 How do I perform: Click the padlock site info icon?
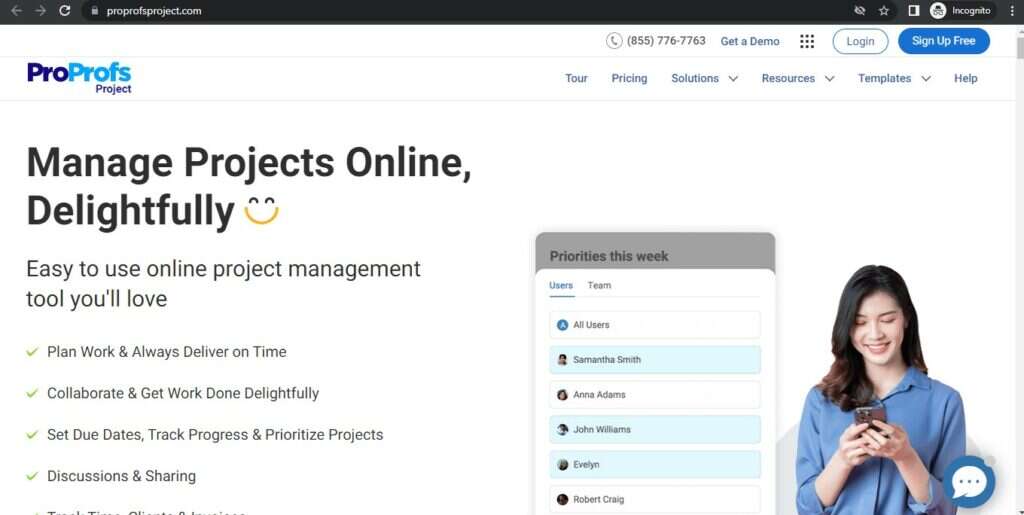click(95, 10)
